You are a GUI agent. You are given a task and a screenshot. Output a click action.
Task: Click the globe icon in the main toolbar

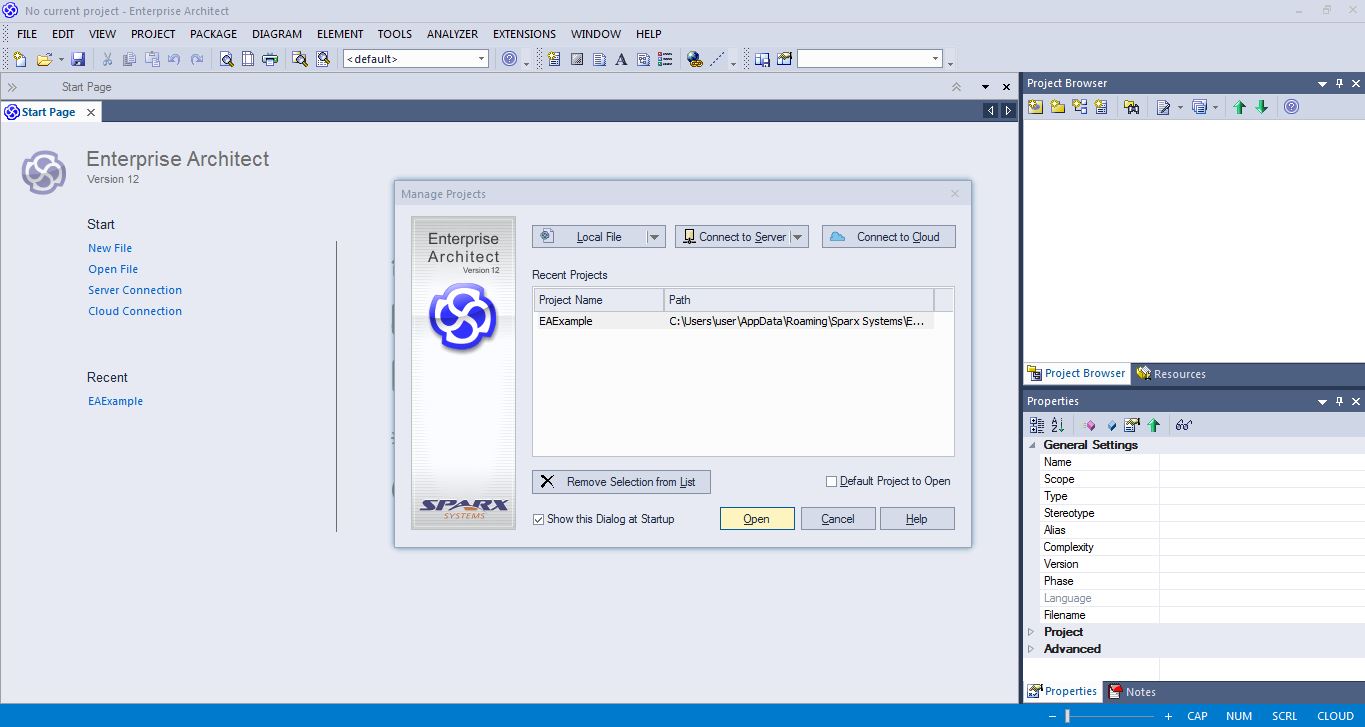(x=695, y=59)
